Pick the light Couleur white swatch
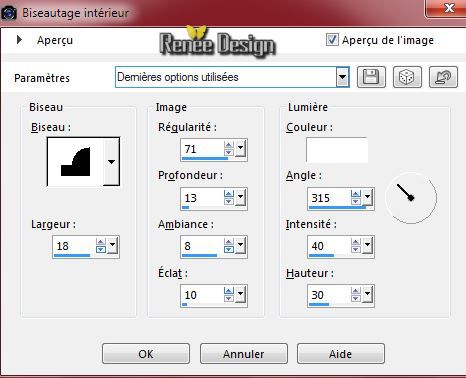The width and height of the screenshot is (466, 378). [337, 150]
